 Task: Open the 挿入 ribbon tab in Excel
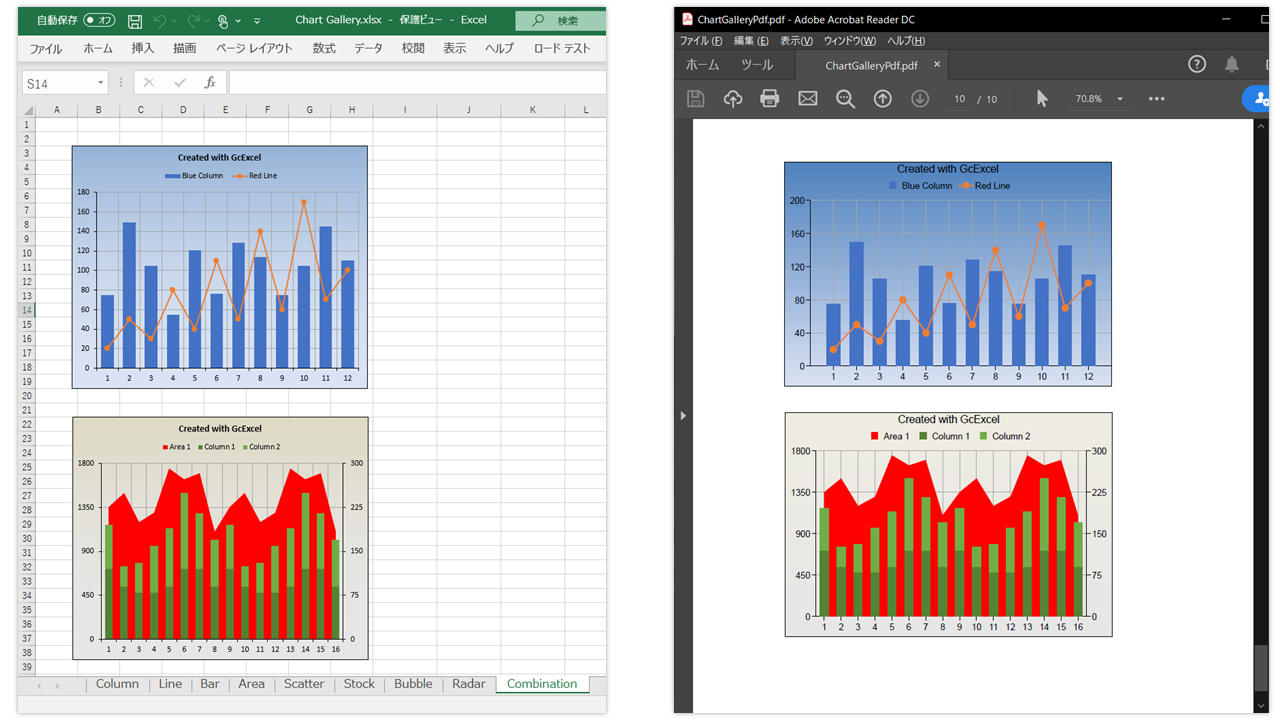tap(143, 48)
